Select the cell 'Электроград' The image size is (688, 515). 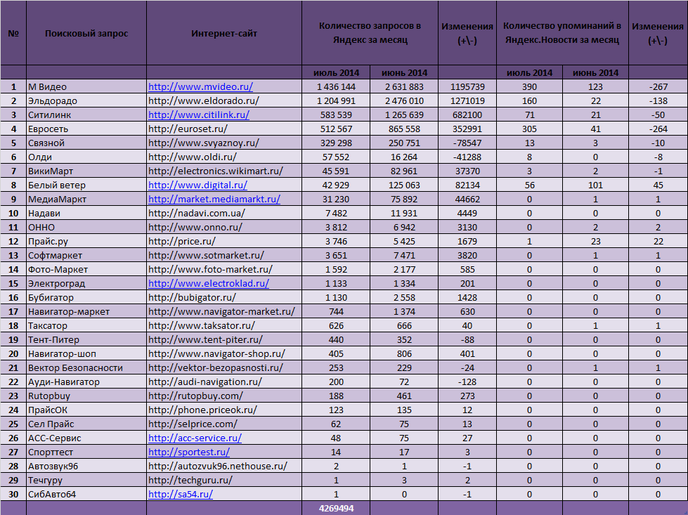[86, 283]
